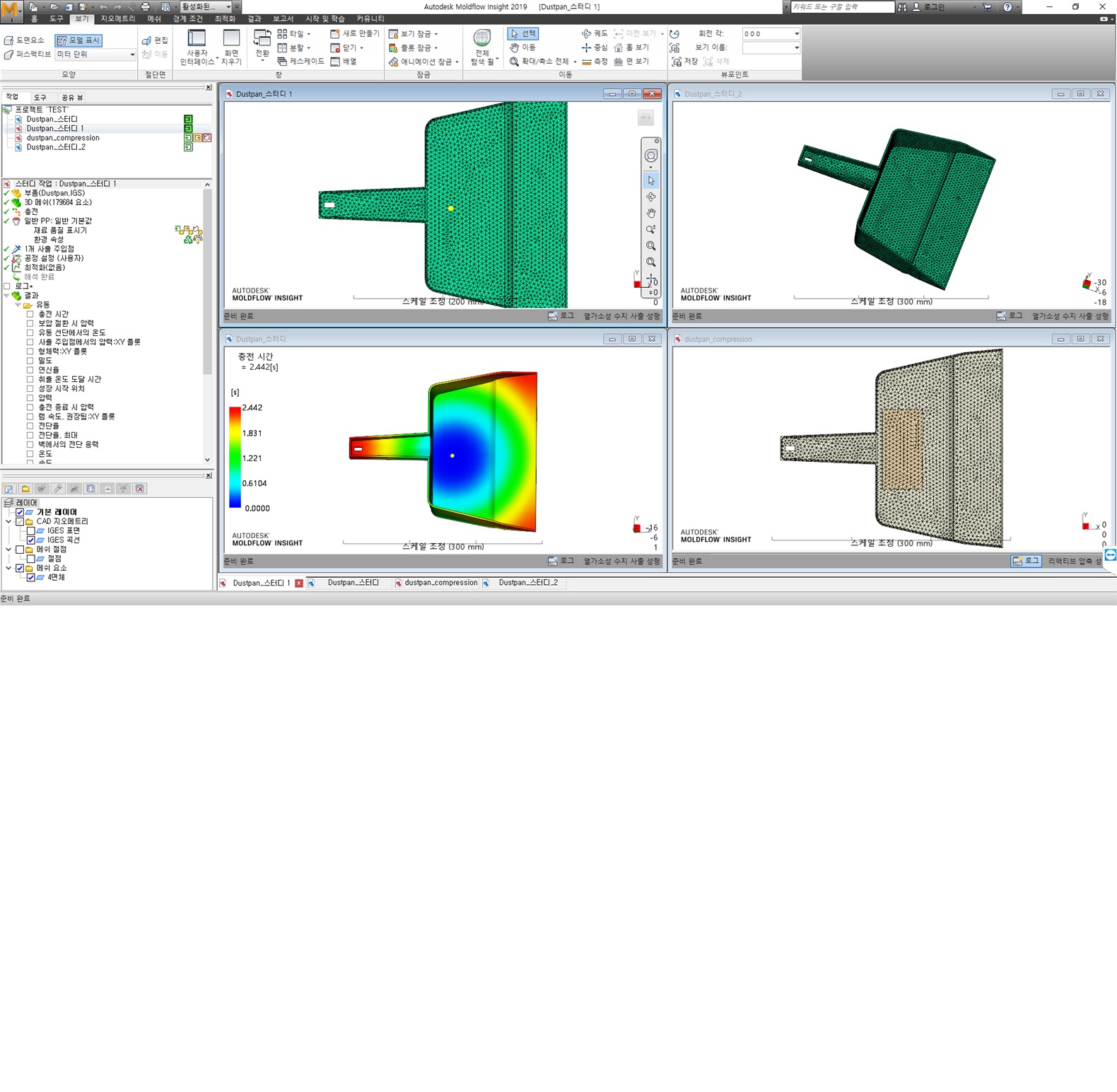Click the 전체 탐색 휠 icon

click(482, 37)
